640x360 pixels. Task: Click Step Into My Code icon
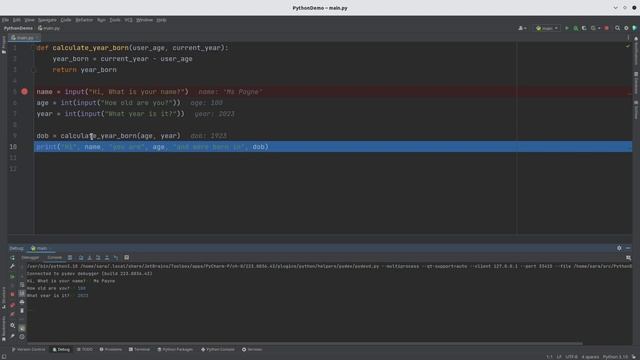[x=98, y=258]
